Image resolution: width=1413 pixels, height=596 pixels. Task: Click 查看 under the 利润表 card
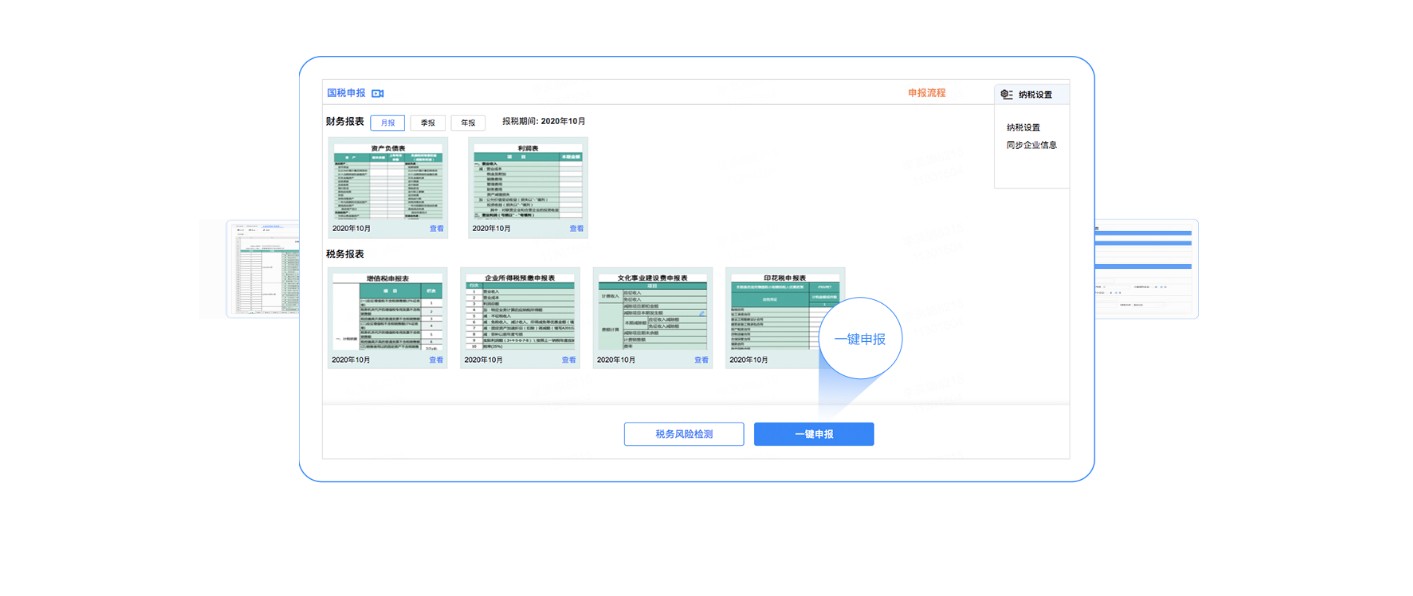576,229
